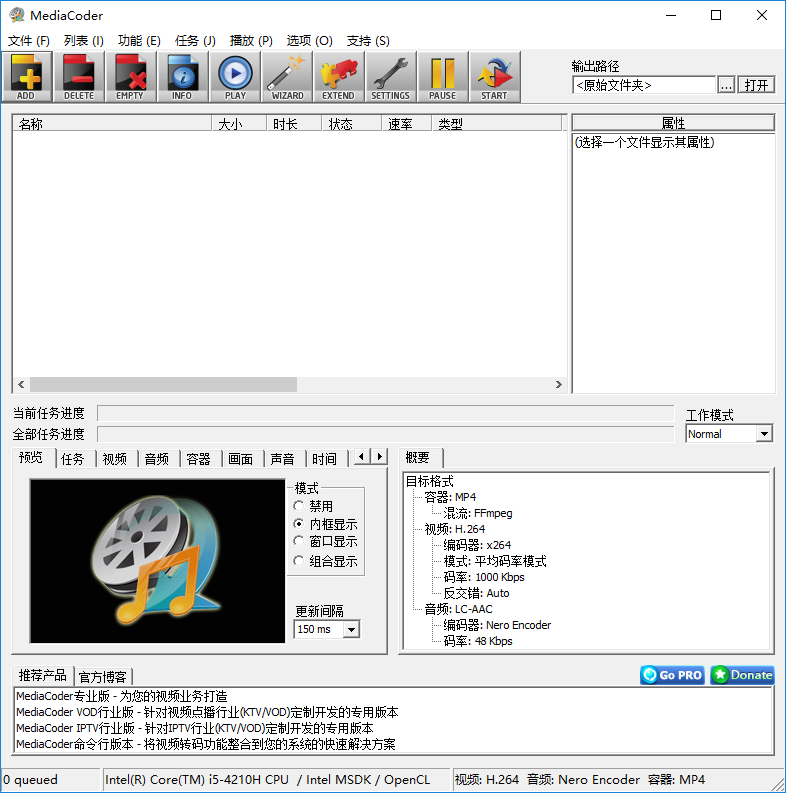Click the Donate badge
Image resolution: width=786 pixels, height=793 pixels.
point(742,675)
